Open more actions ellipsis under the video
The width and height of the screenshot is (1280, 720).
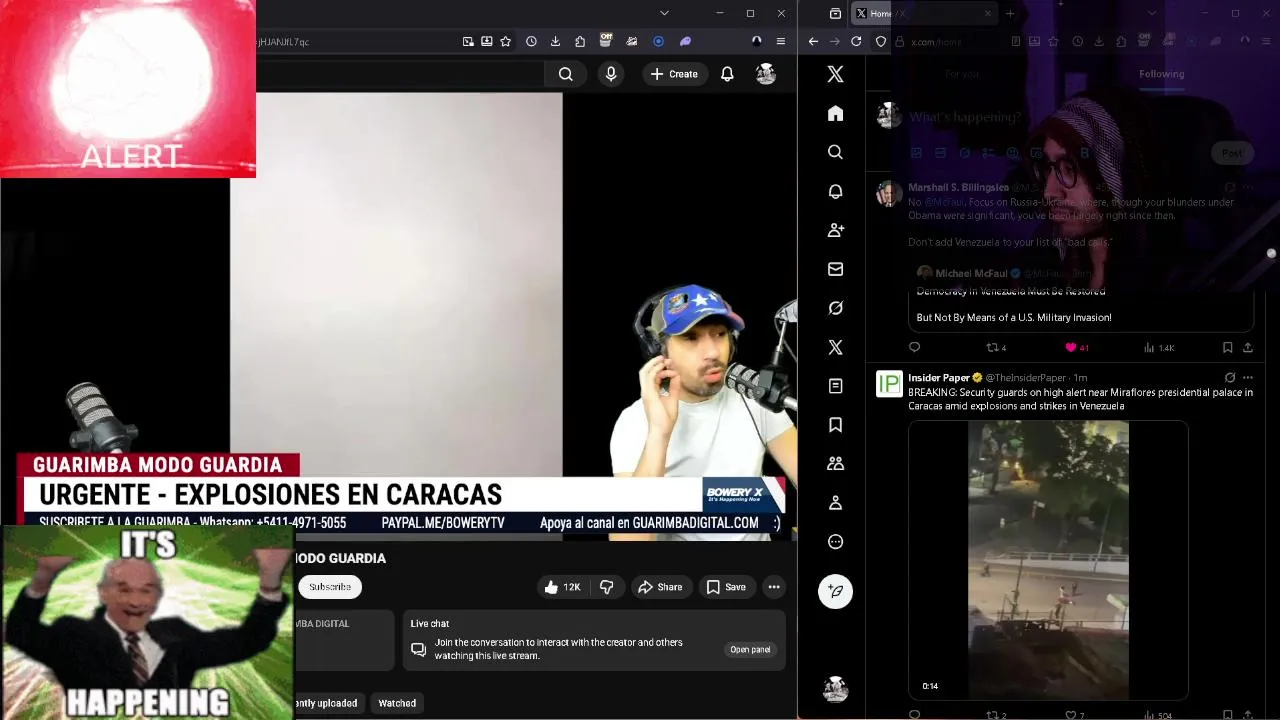click(774, 587)
